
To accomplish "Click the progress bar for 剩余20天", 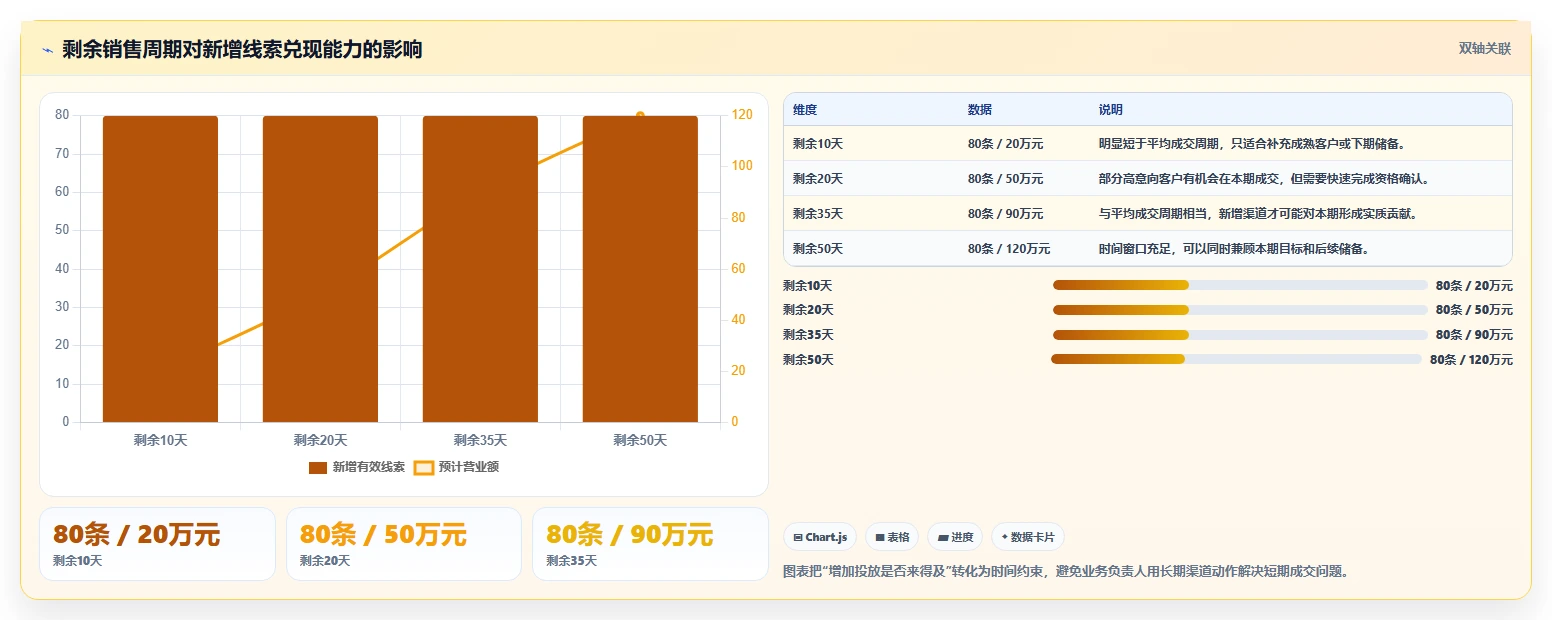I will click(1240, 310).
